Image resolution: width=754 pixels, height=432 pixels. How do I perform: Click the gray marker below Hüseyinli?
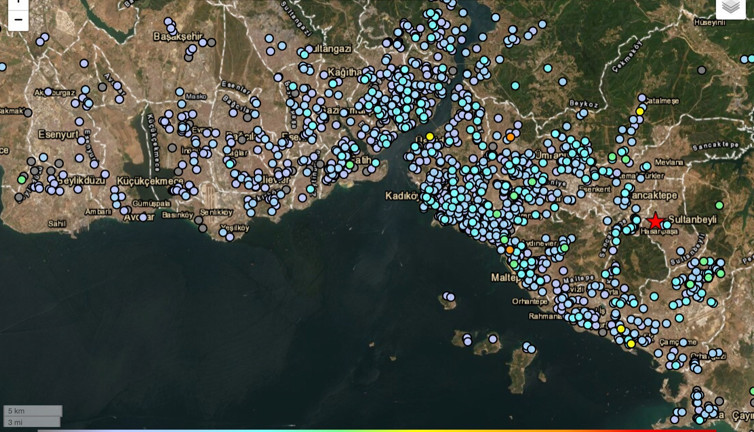pyautogui.click(x=700, y=70)
